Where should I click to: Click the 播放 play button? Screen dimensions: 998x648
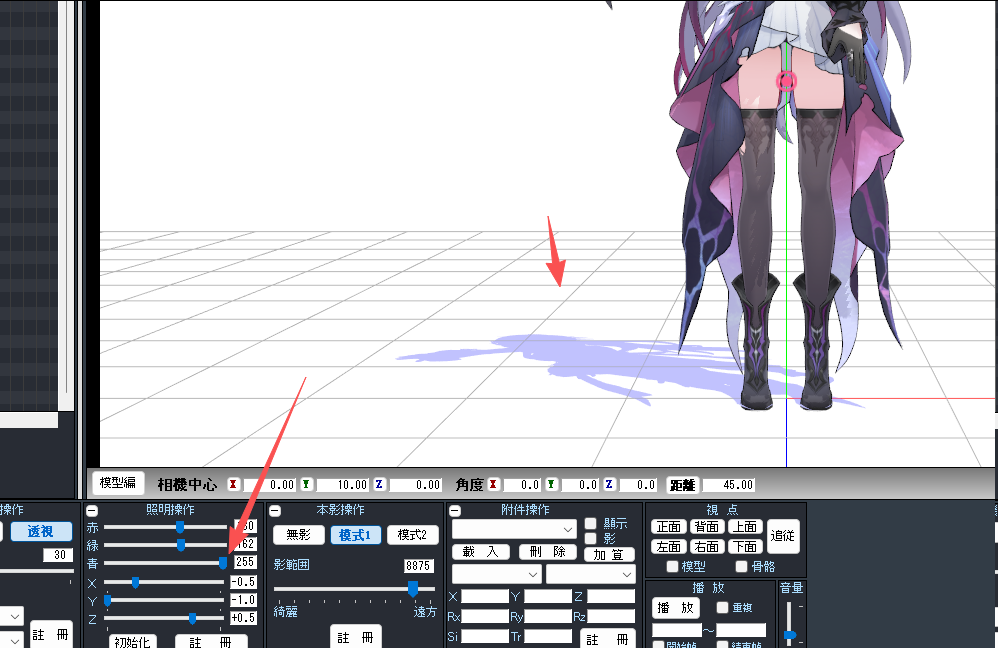(x=676, y=607)
